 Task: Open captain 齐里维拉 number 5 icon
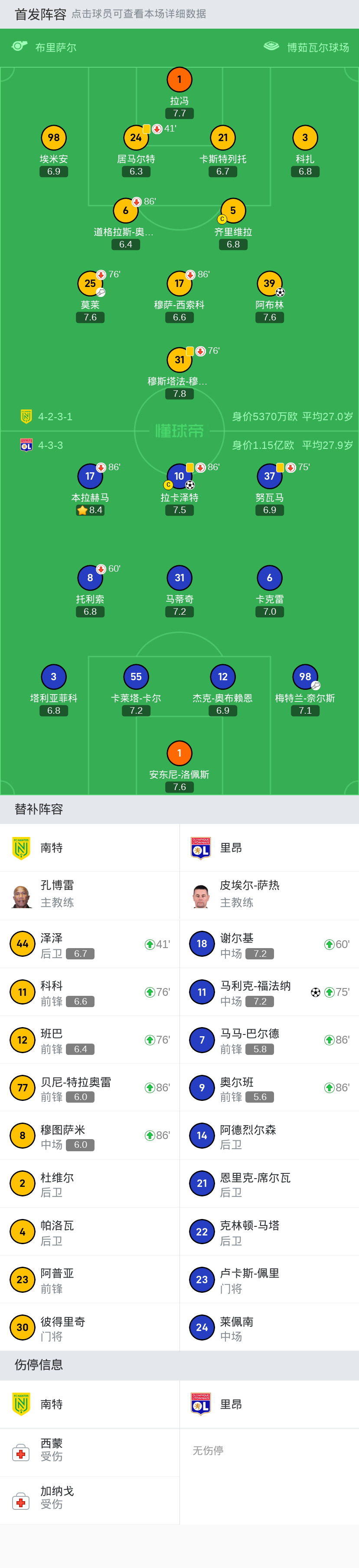(233, 211)
